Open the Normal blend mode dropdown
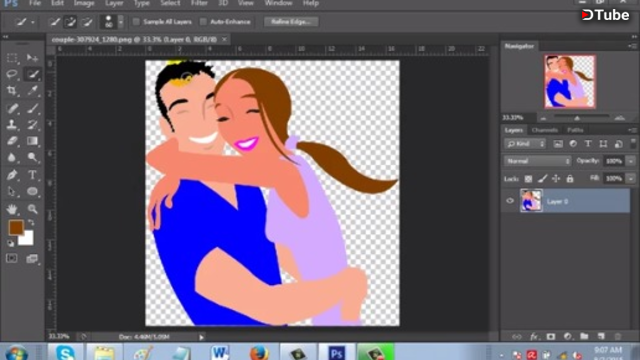 [x=538, y=161]
